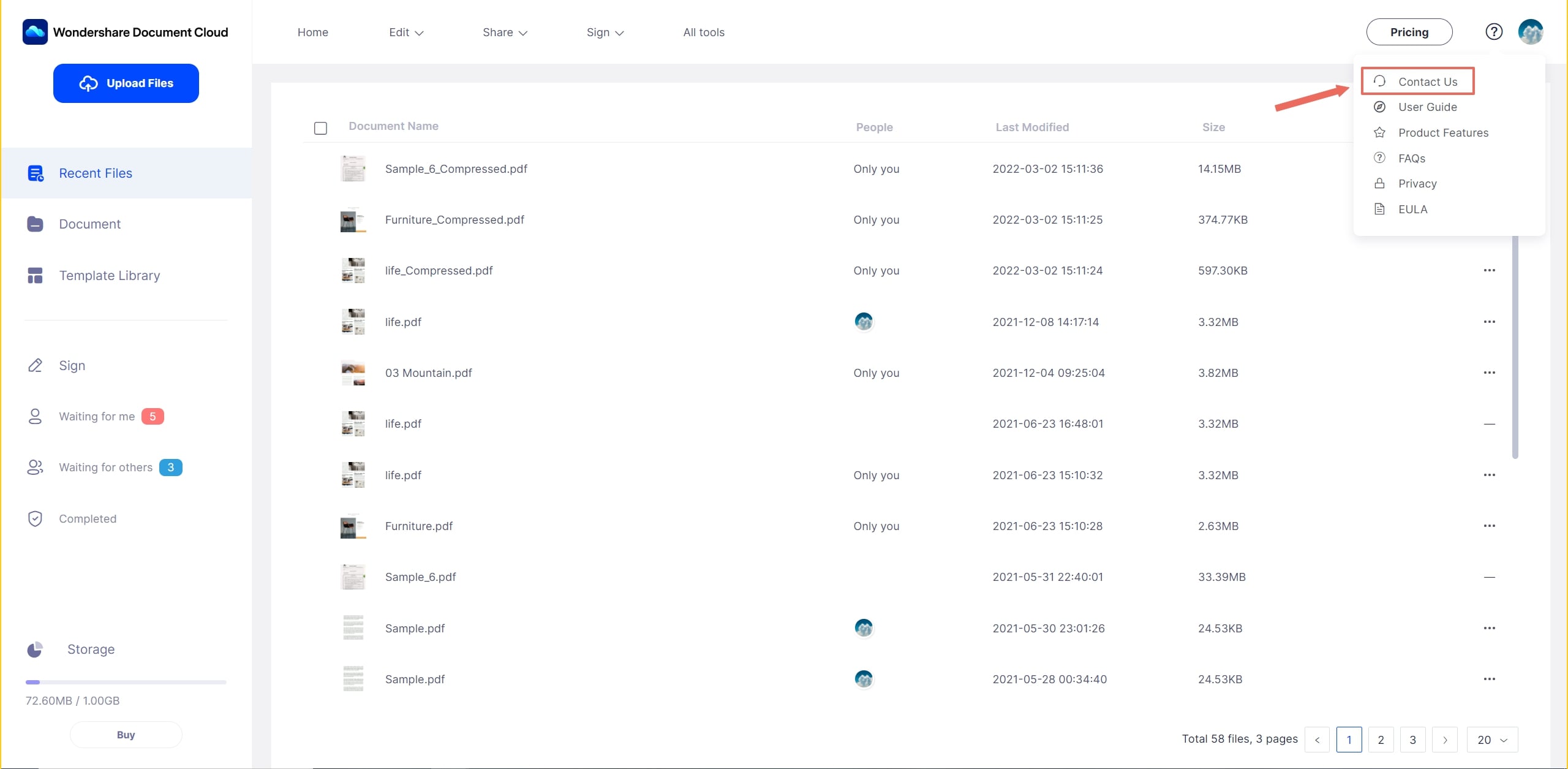Go to page 2 of files
The image size is (1568, 769).
point(1381,740)
